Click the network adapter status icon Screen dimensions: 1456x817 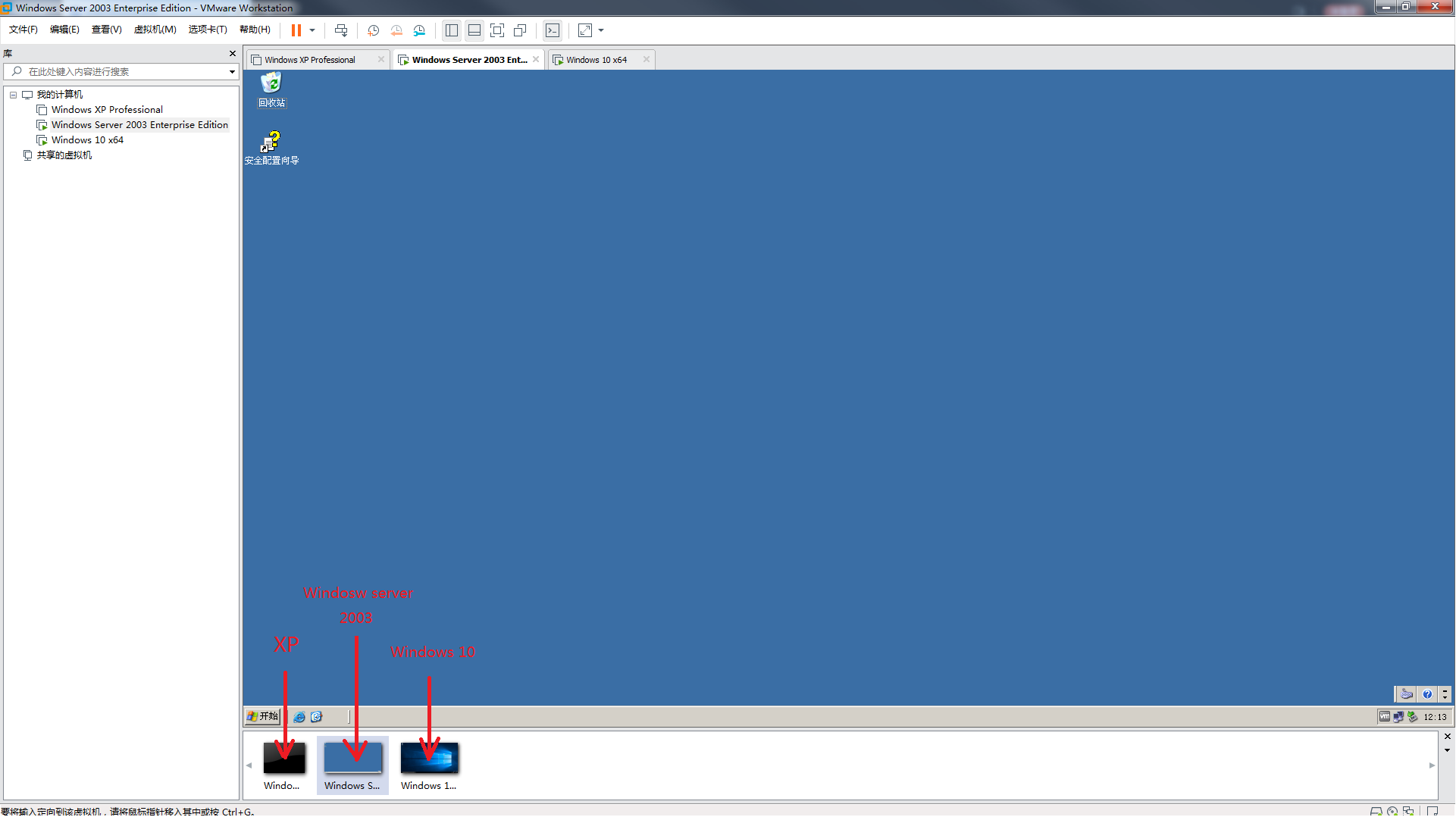(x=1408, y=811)
